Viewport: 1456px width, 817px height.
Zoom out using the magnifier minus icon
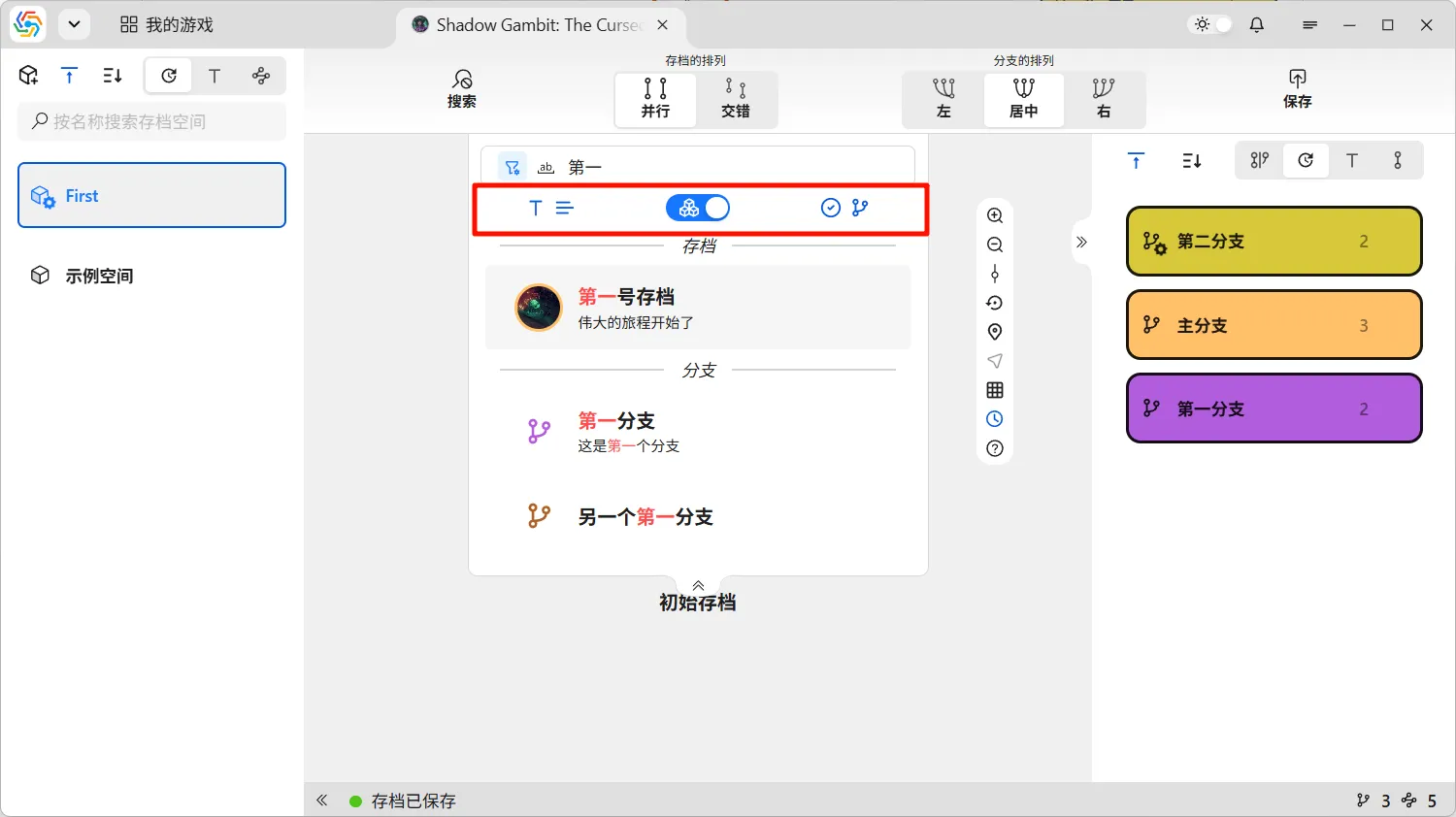click(995, 245)
